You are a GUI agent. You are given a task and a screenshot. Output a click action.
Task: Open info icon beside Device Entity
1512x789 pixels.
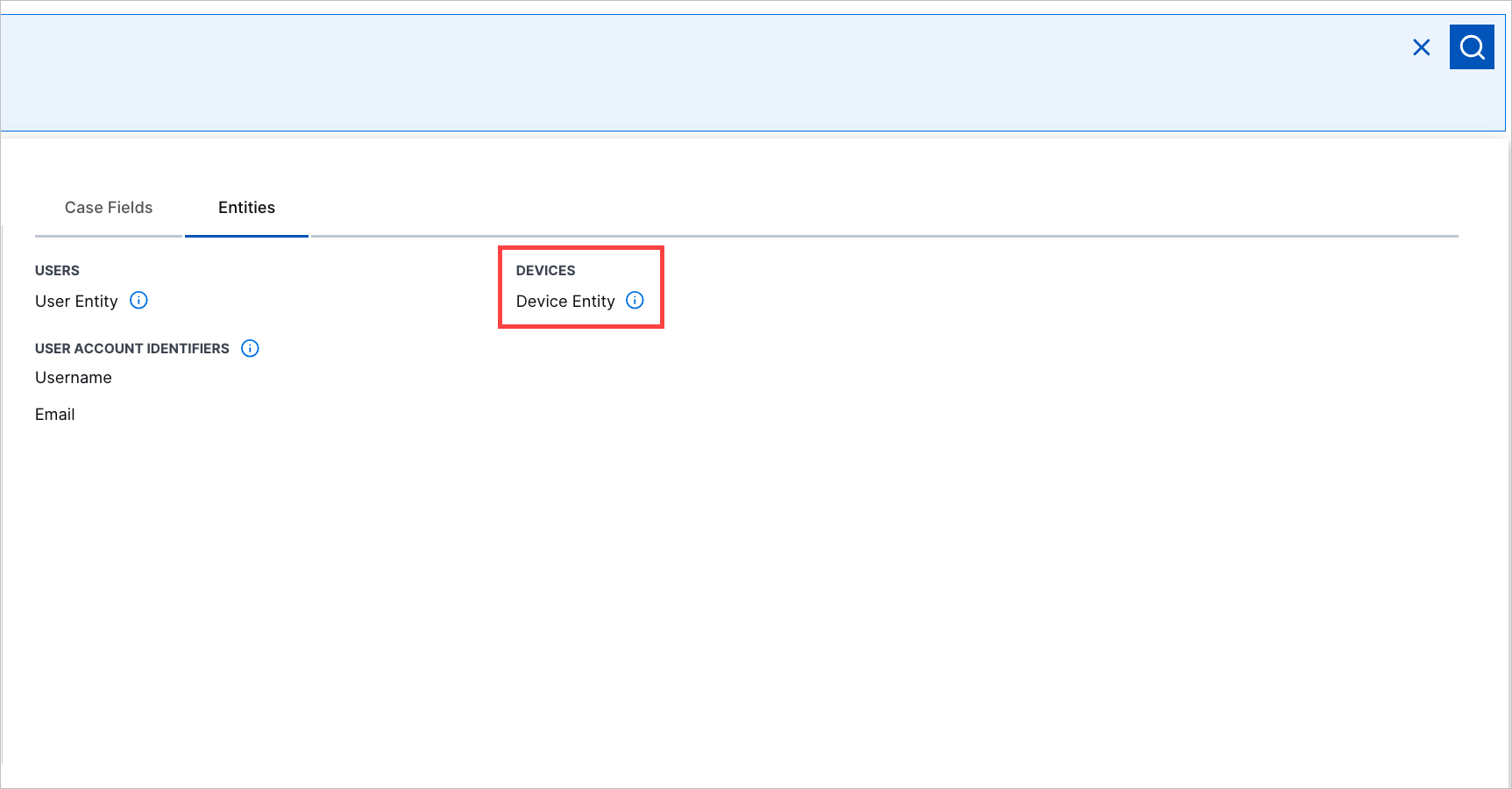pyautogui.click(x=635, y=301)
